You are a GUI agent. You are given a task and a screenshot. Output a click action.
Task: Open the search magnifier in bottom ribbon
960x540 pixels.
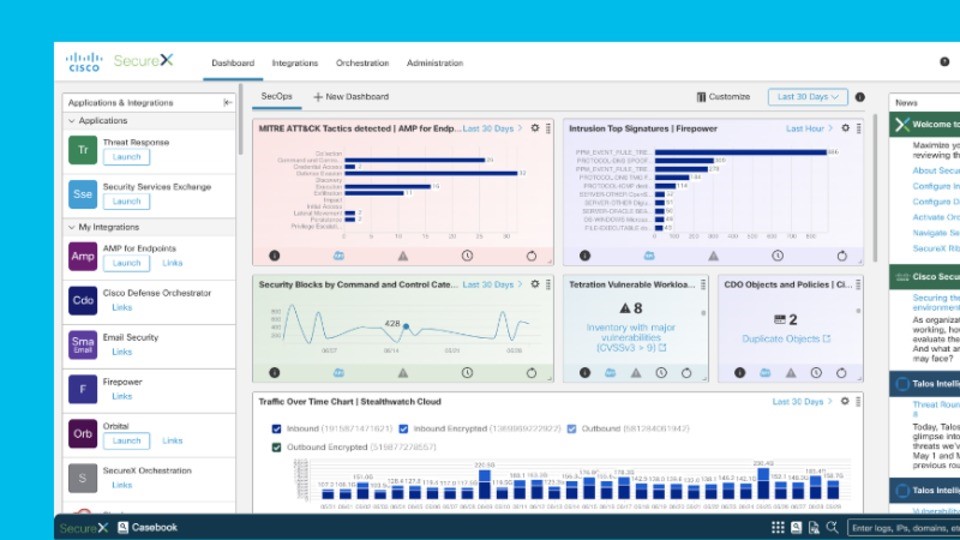pos(832,527)
